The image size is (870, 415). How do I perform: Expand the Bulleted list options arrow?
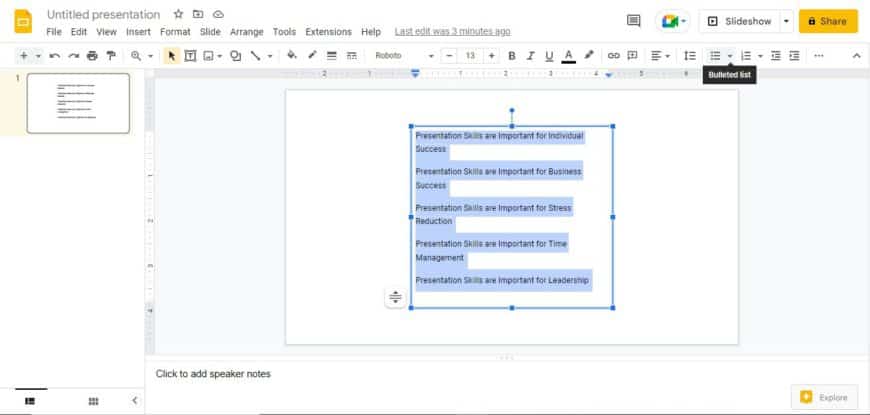(x=730, y=56)
